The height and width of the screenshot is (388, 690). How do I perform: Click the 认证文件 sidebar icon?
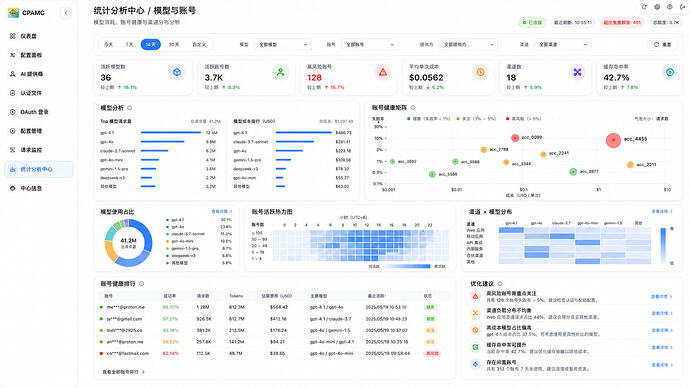tap(12, 93)
